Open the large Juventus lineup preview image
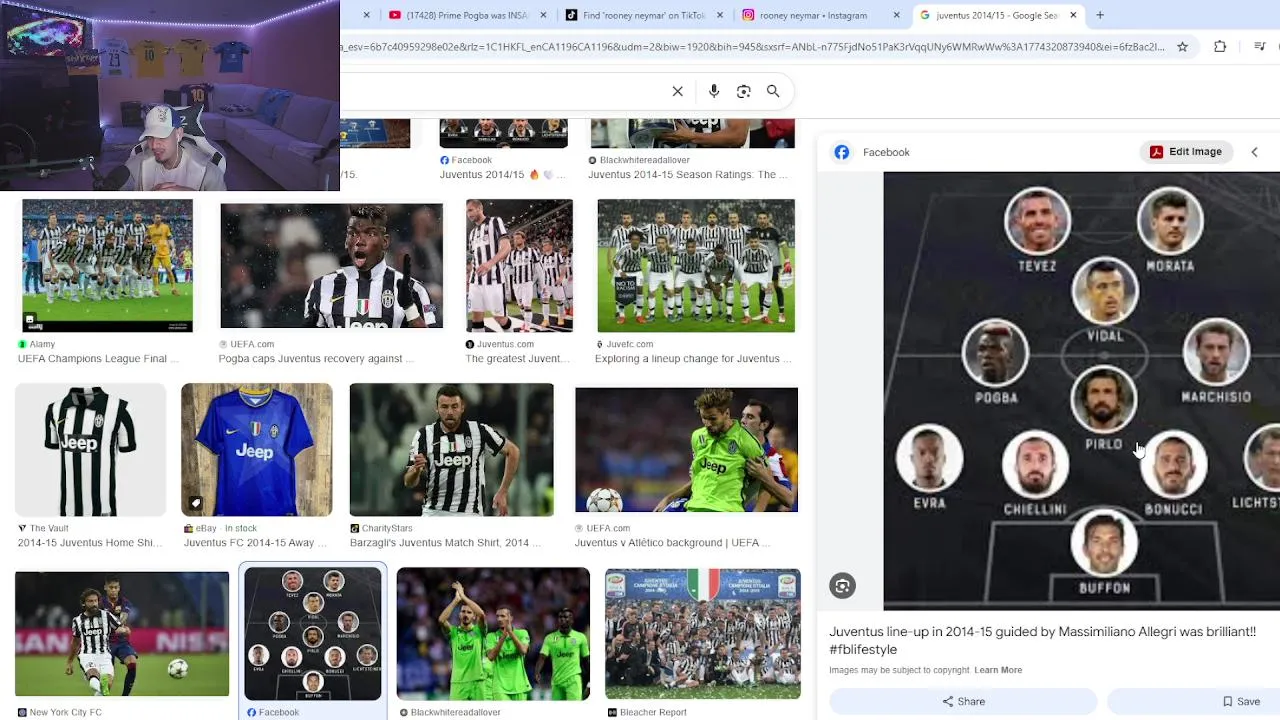Viewport: 1280px width, 720px height. coord(1081,391)
